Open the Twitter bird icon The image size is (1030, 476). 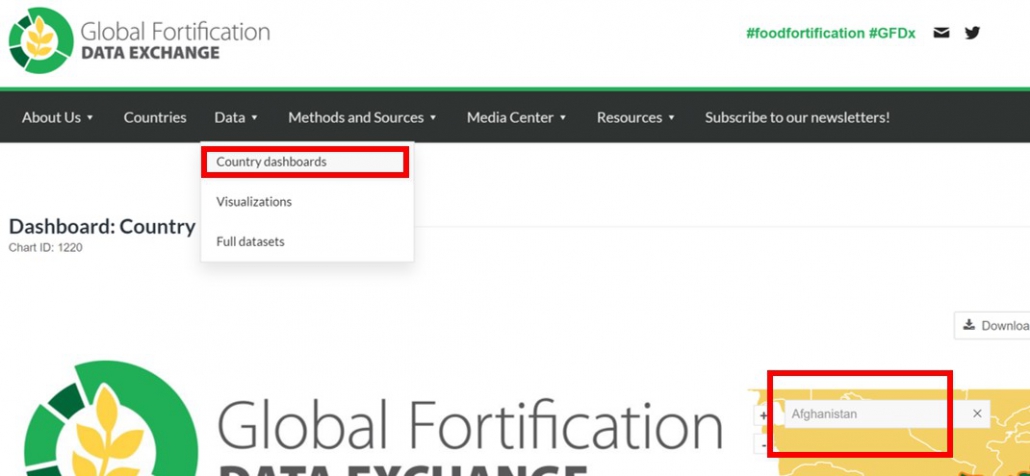(972, 33)
